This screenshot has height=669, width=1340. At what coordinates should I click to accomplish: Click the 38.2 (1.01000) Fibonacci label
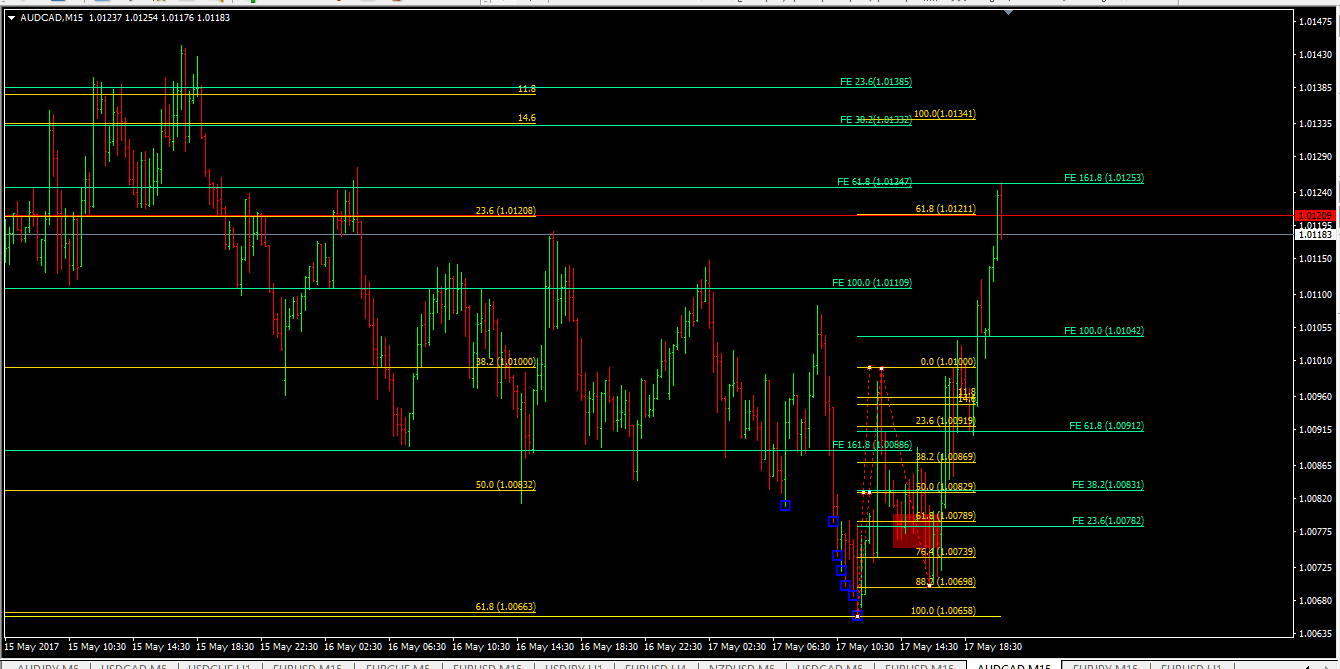pyautogui.click(x=505, y=362)
